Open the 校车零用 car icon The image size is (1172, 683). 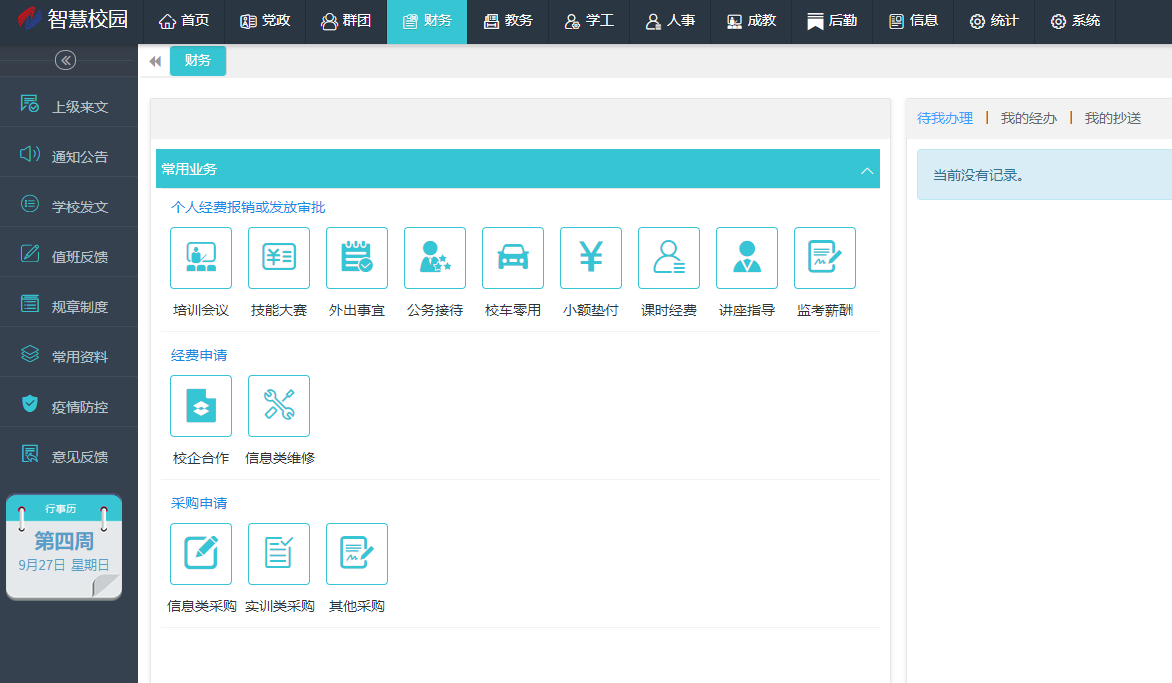[x=513, y=258]
